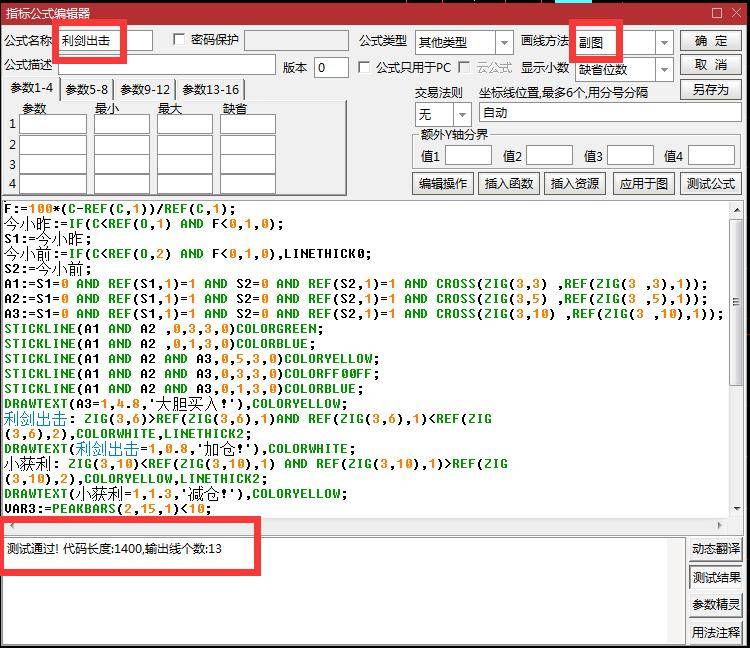Screen dimensions: 750x648
Task: Click the 值4 input field
Action: (x=711, y=155)
